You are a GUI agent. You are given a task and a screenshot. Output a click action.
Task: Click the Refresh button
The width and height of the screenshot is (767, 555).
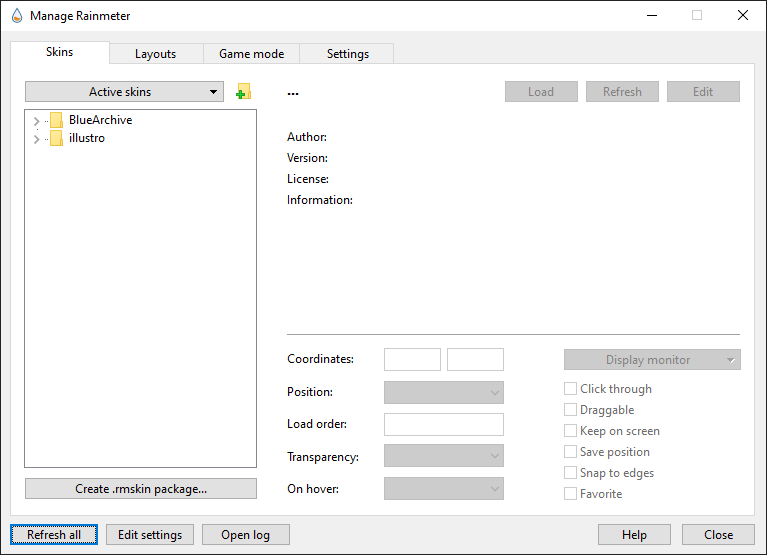(x=622, y=91)
